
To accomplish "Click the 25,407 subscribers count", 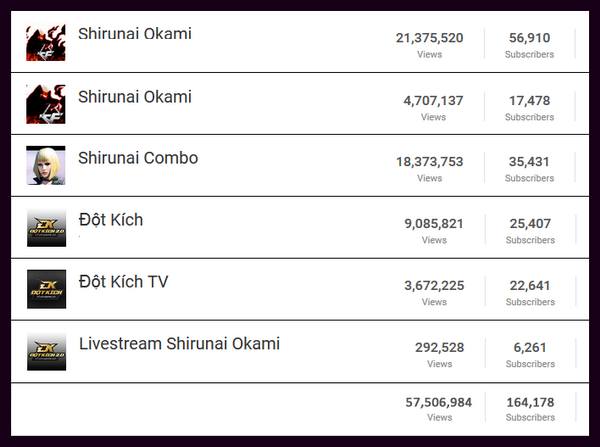I will tap(529, 224).
